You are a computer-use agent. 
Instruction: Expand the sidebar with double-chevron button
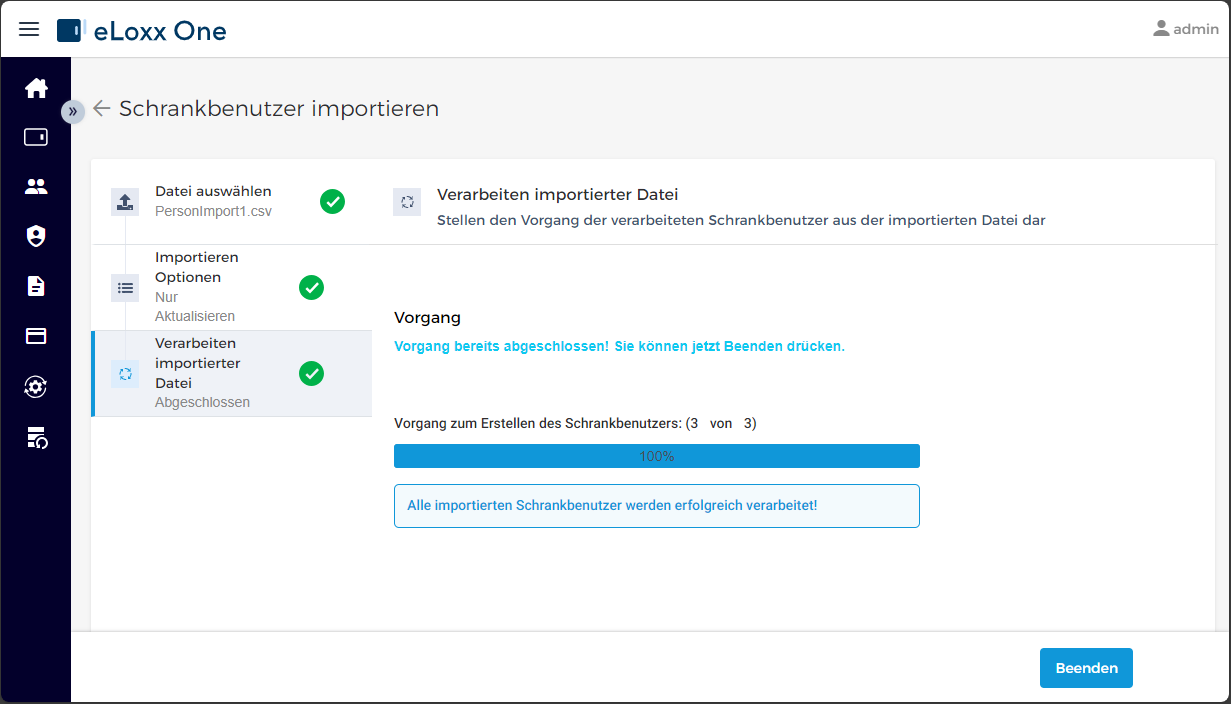[x=72, y=111]
